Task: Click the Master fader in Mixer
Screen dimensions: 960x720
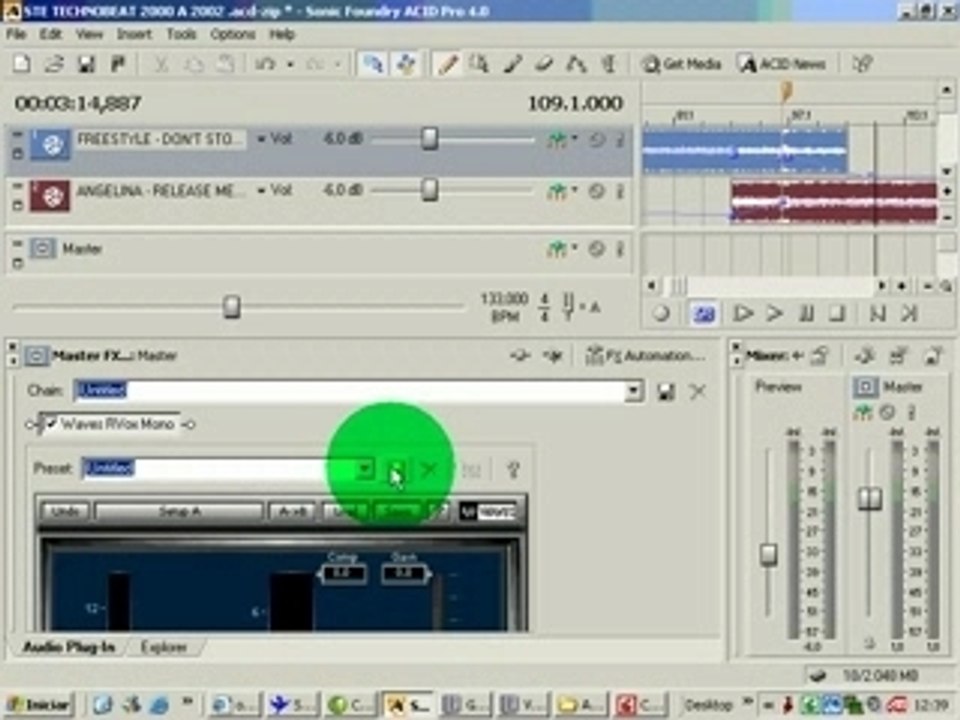Action: [x=869, y=498]
